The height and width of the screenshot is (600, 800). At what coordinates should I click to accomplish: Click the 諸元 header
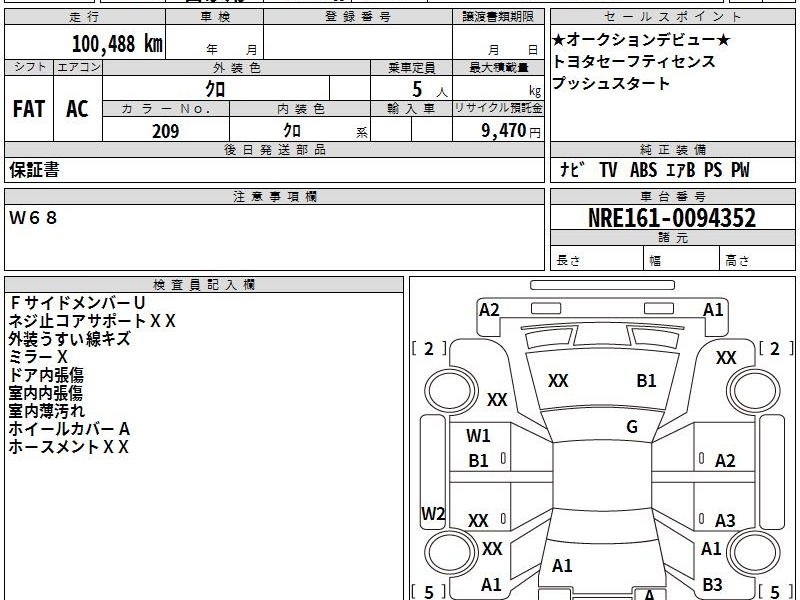(x=672, y=237)
